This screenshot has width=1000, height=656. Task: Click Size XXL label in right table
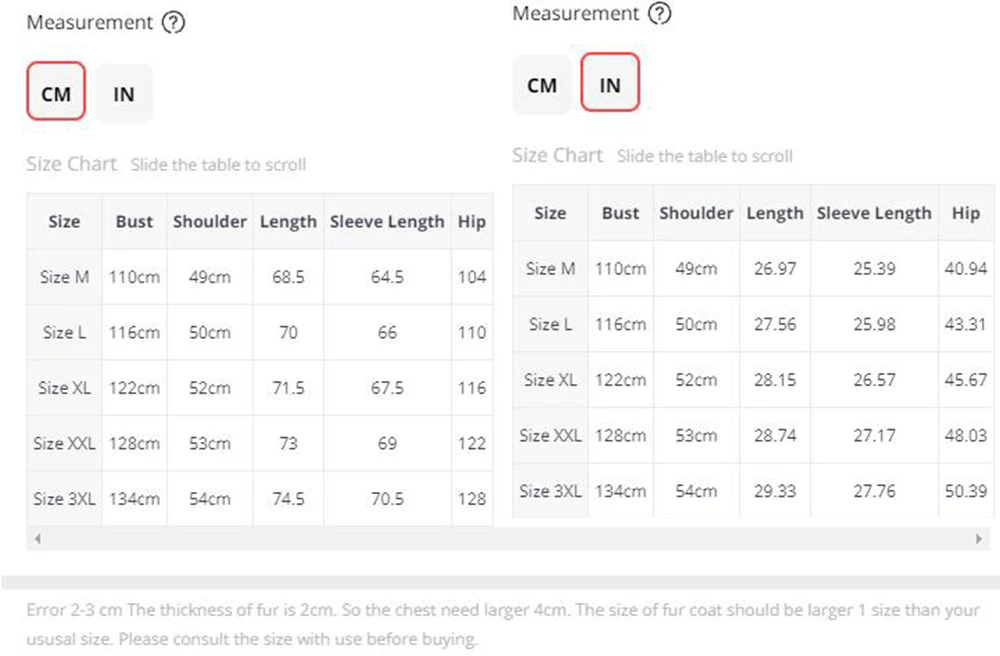point(549,435)
